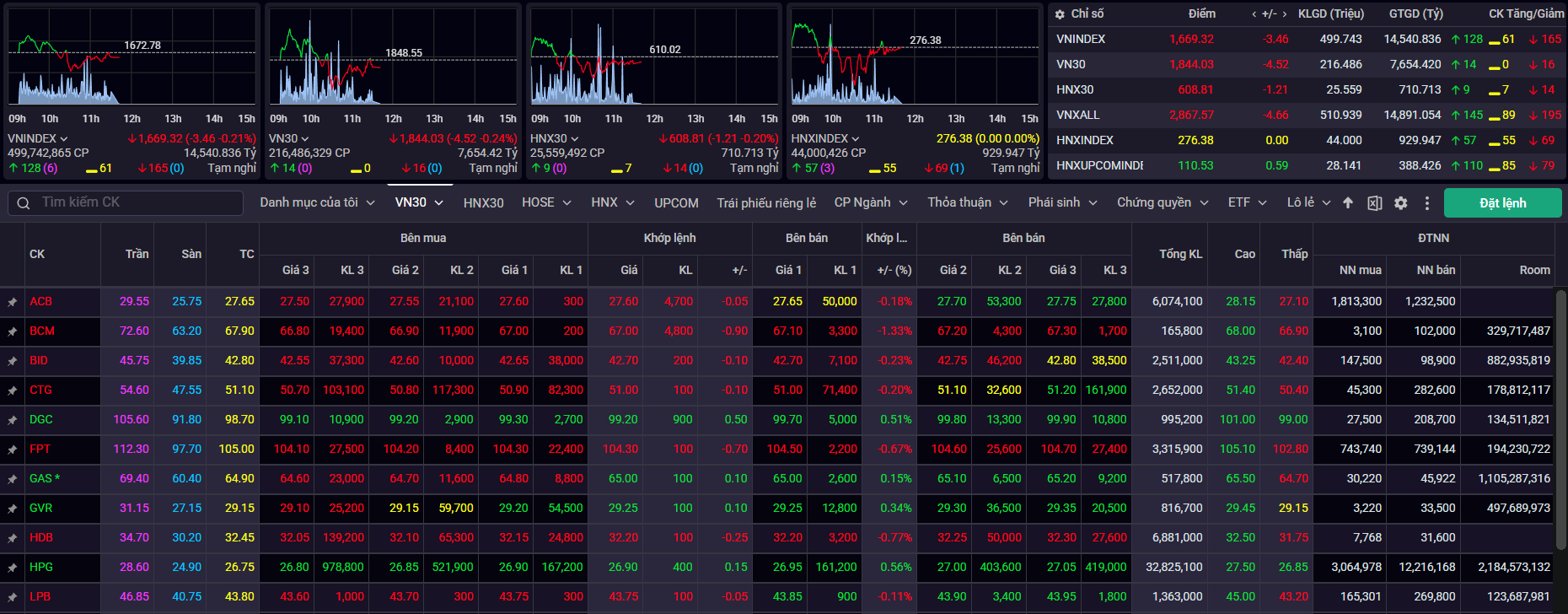Sort by Tổng KL column header
Viewport: 1568px width, 614px height.
[1180, 254]
